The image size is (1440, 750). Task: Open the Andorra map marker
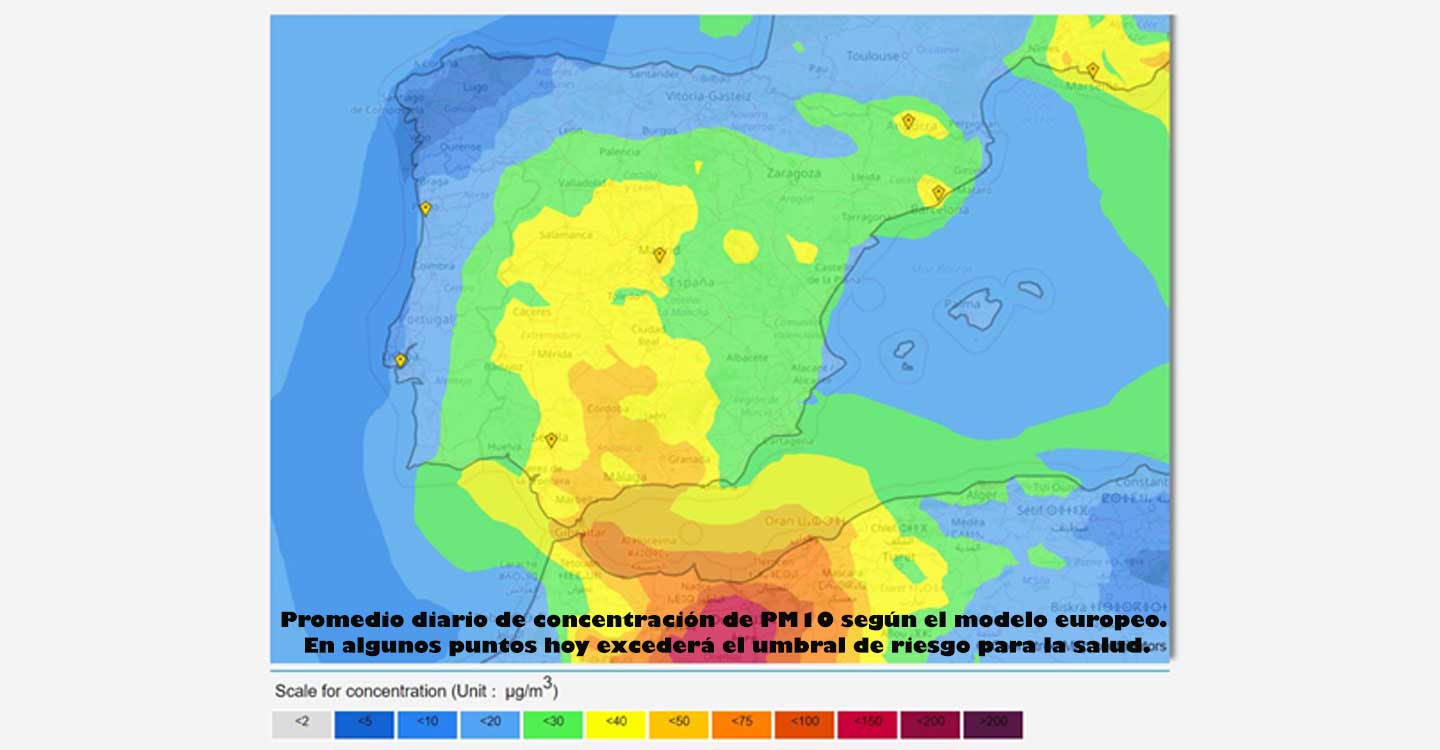coord(908,121)
